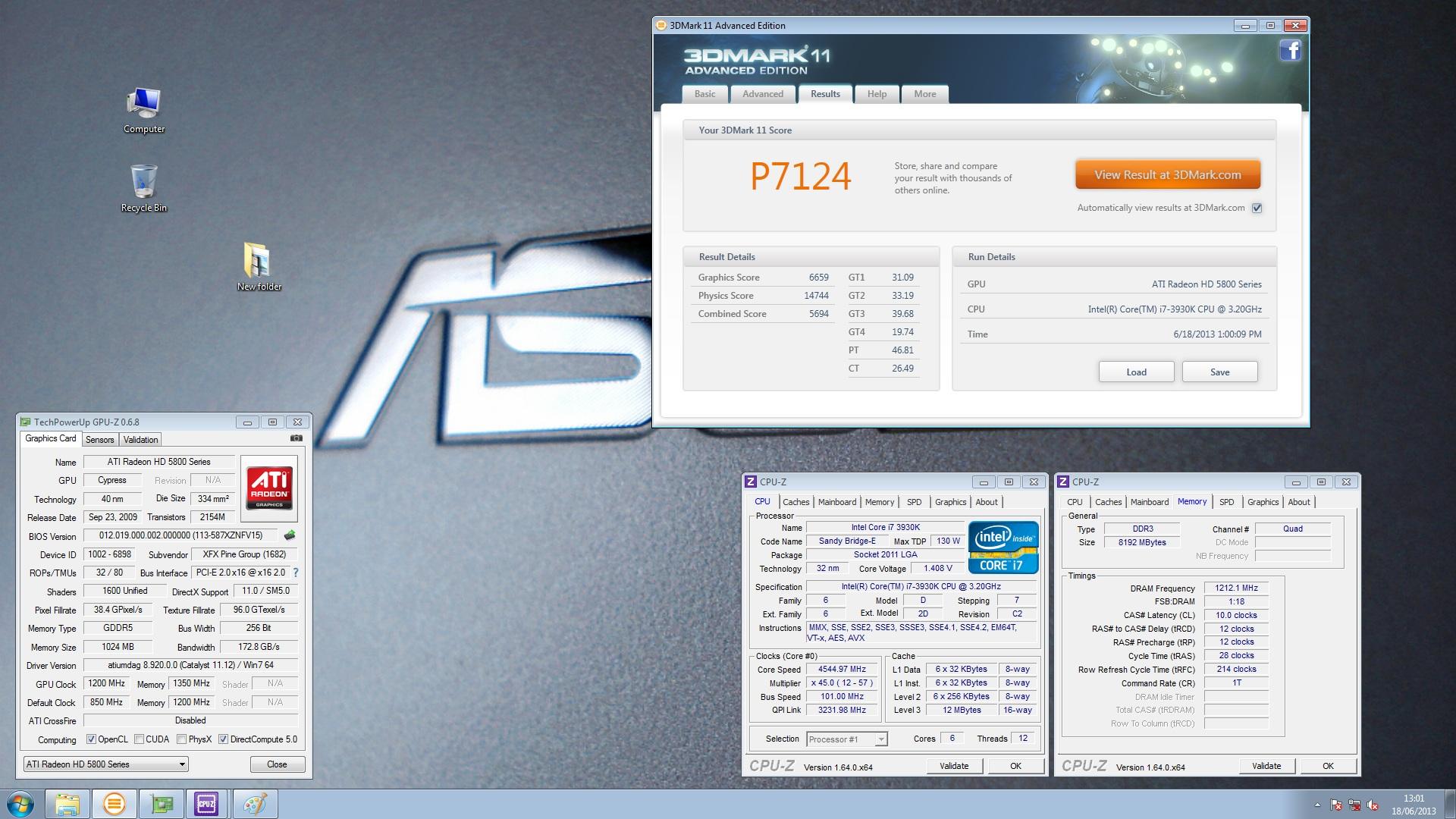1456x819 pixels.
Task: Show hidden icons arrow in system tray
Action: (1317, 805)
